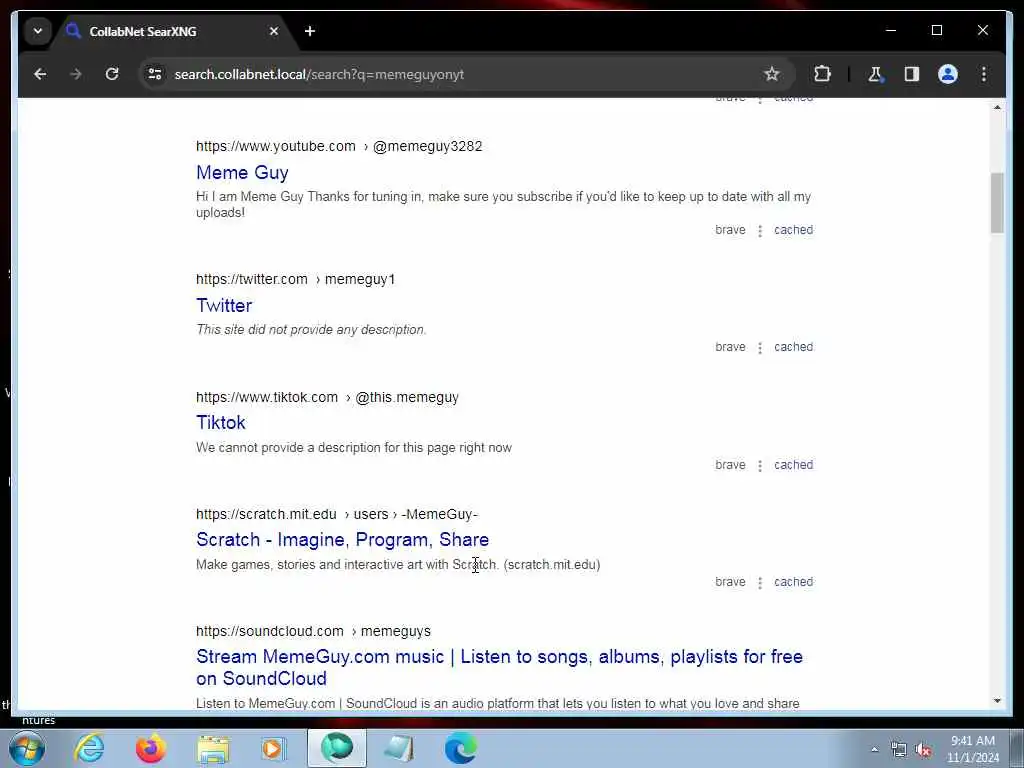
Task: Click the forward navigation arrow
Action: pyautogui.click(x=76, y=74)
